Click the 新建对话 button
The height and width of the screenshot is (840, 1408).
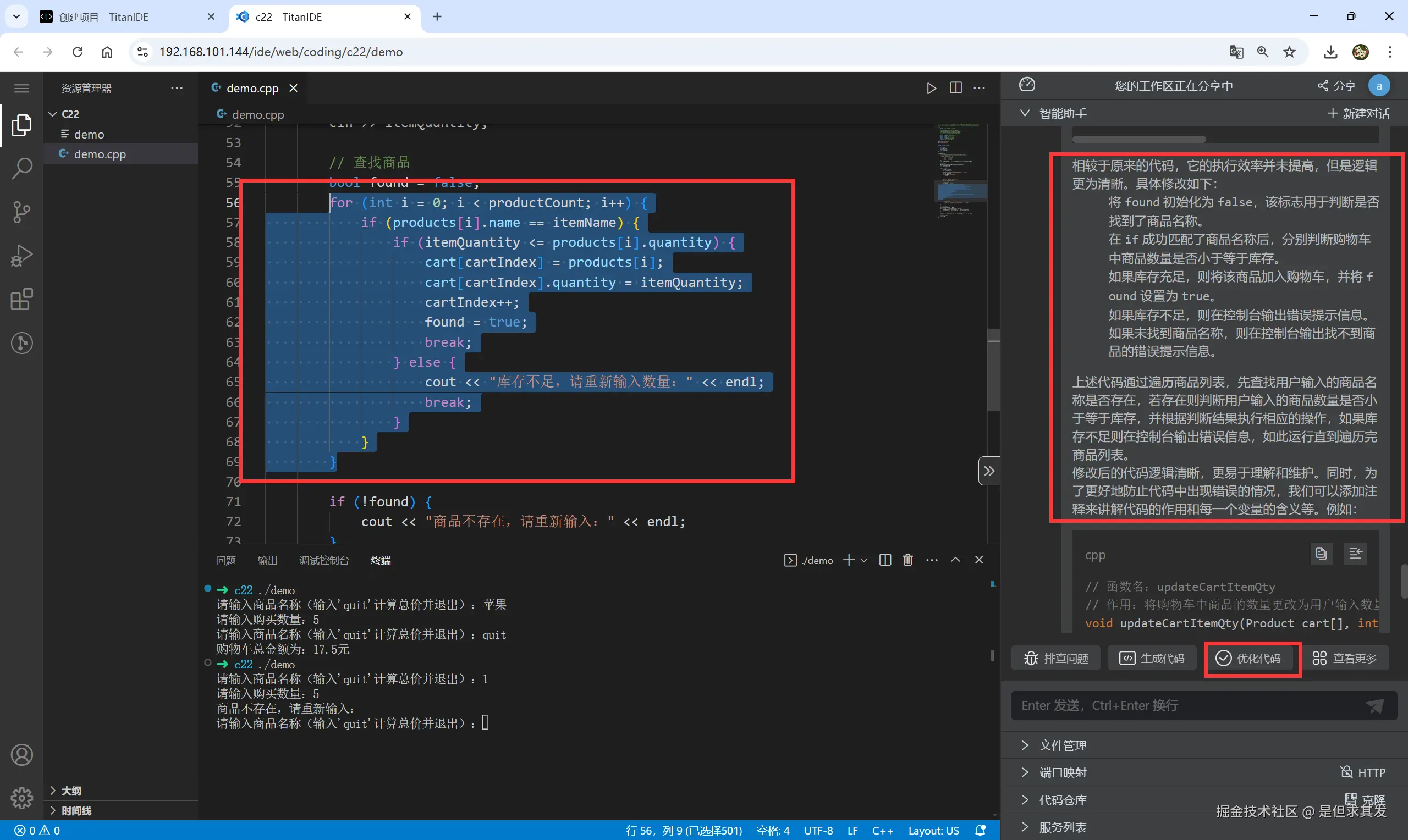(x=1358, y=113)
